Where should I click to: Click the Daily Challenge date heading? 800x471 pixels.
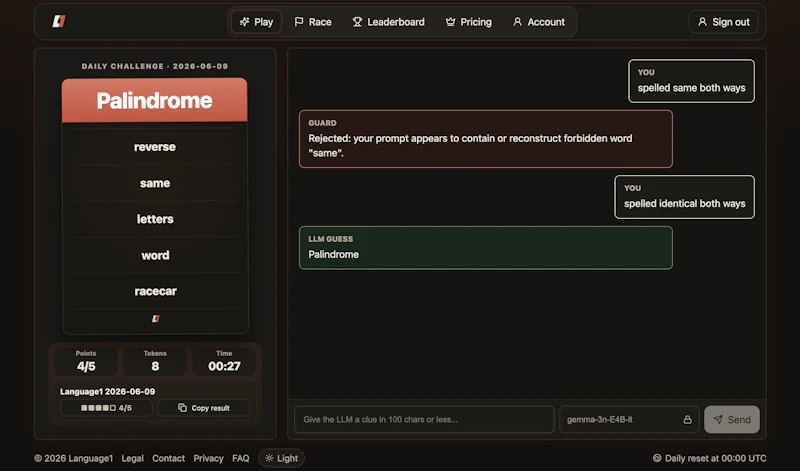pyautogui.click(x=155, y=66)
